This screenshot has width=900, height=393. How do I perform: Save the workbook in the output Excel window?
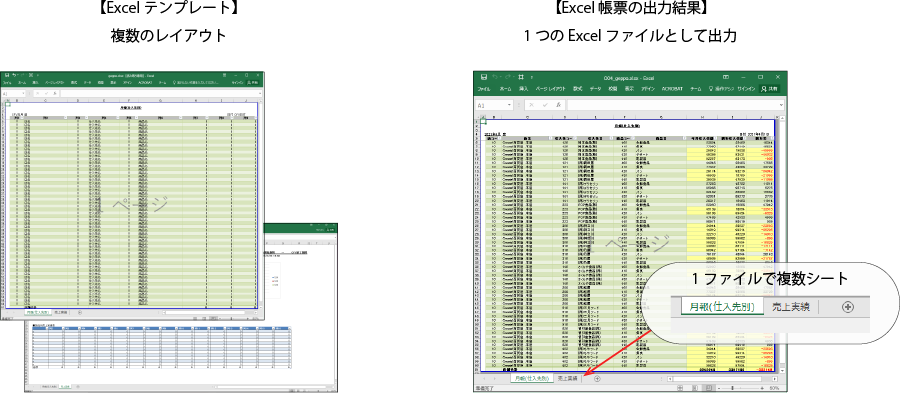[x=484, y=77]
